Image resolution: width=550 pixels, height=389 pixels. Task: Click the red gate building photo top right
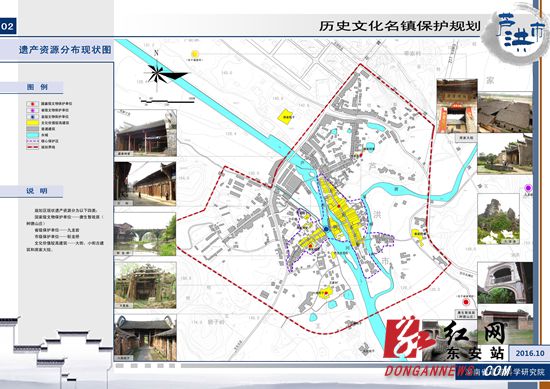point(457,106)
